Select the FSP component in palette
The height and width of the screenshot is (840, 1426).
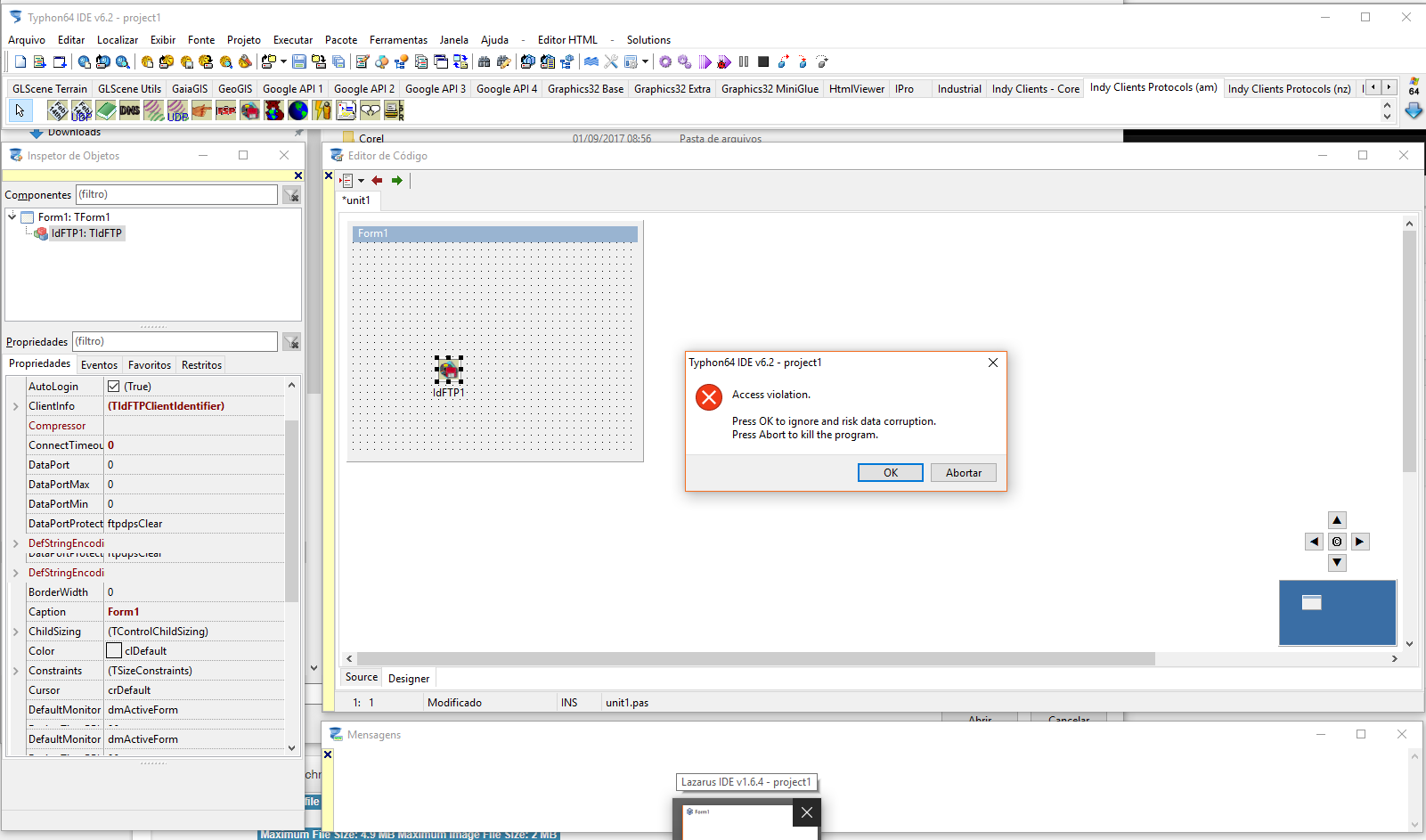pos(226,110)
